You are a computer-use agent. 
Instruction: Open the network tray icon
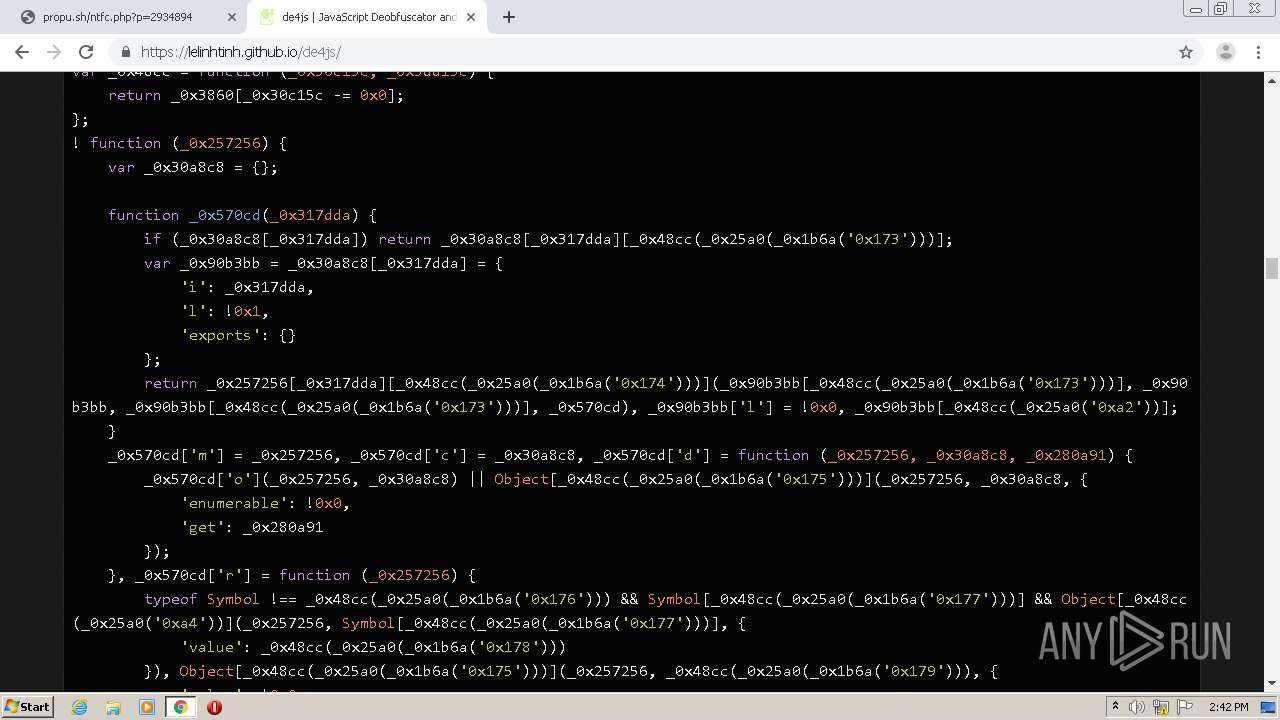click(1159, 707)
